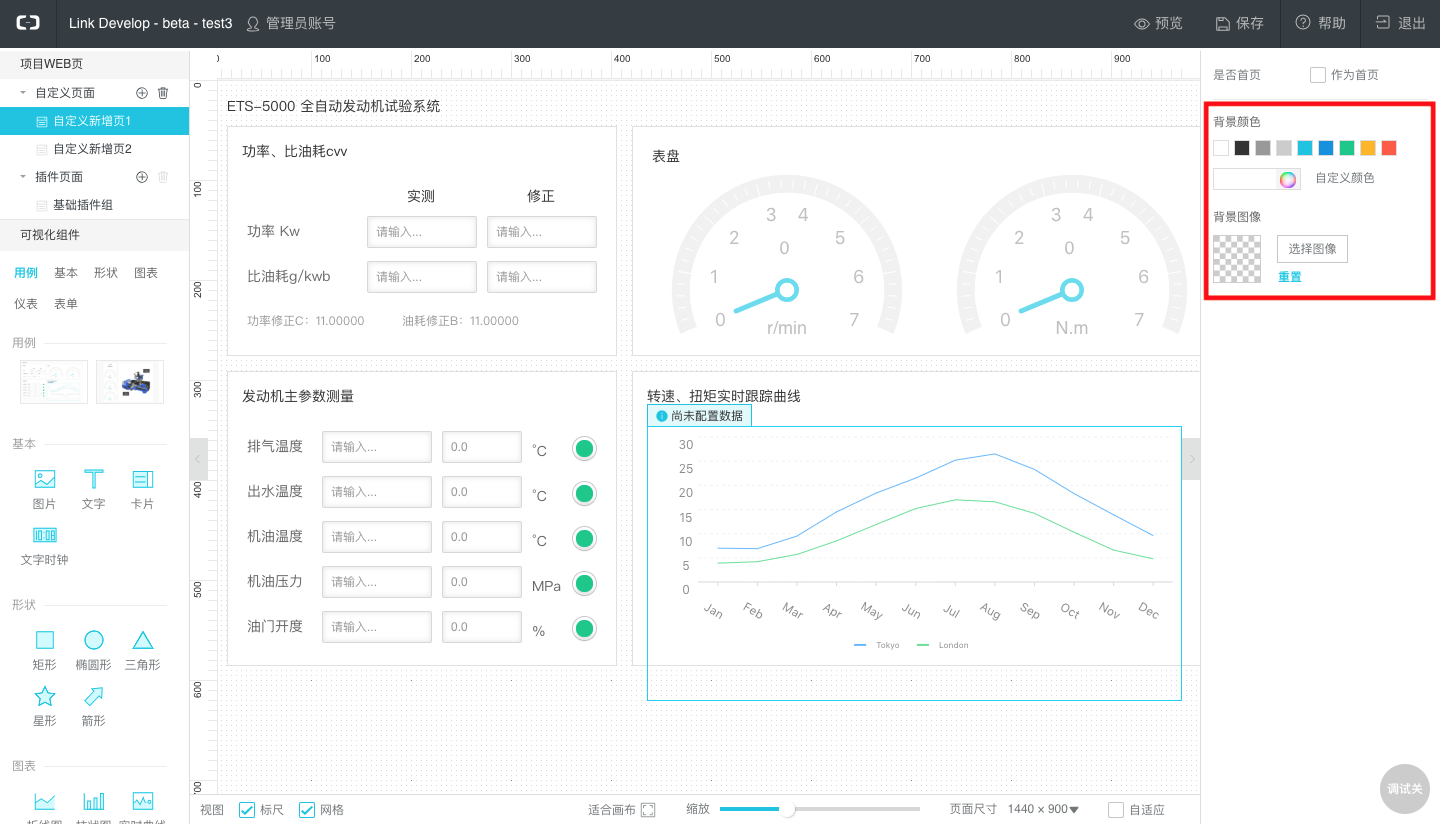This screenshot has width=1440, height=824.
Task: Choose the white background color swatch
Action: (x=1221, y=148)
